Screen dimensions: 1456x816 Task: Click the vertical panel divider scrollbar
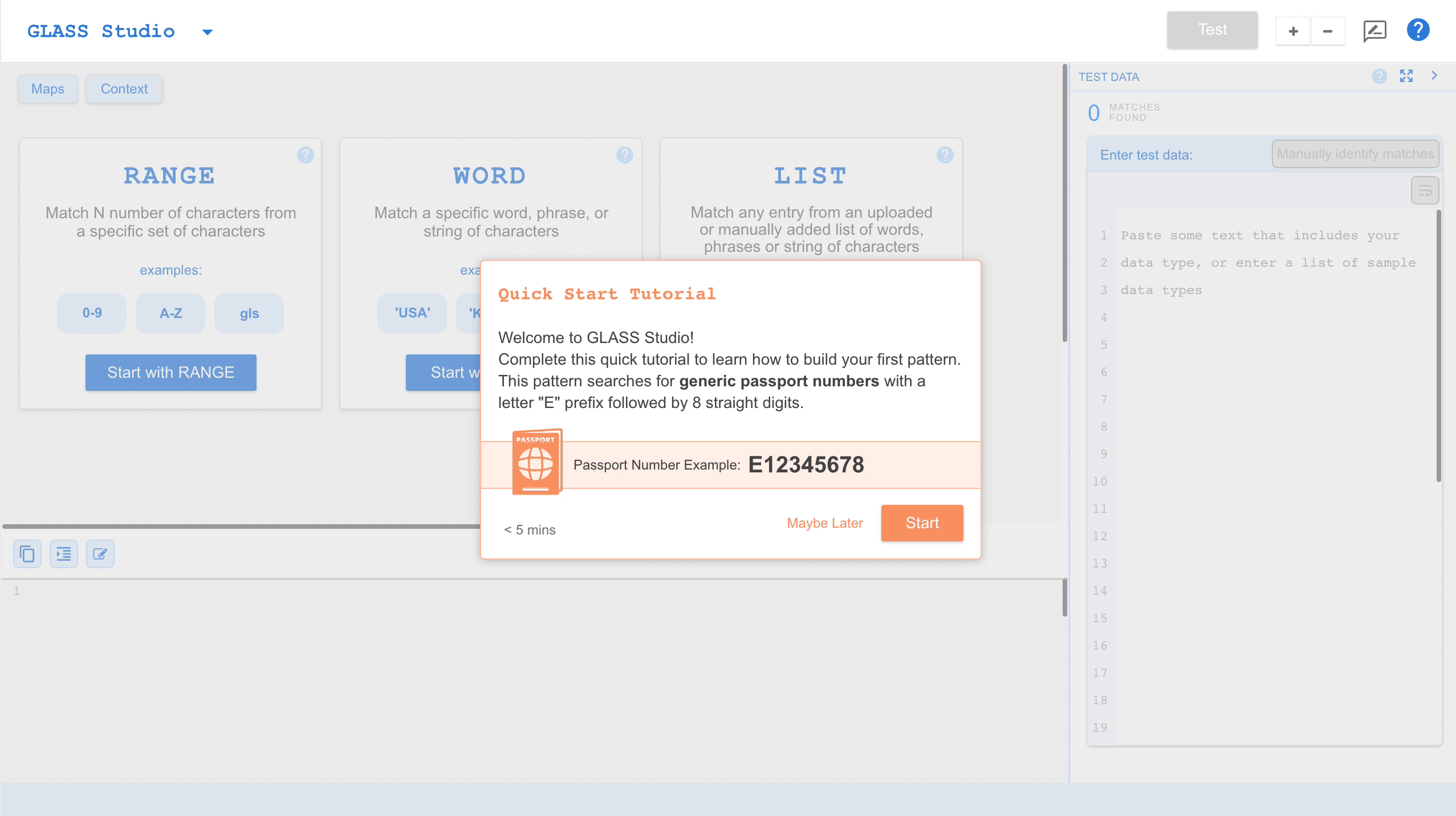1064,203
